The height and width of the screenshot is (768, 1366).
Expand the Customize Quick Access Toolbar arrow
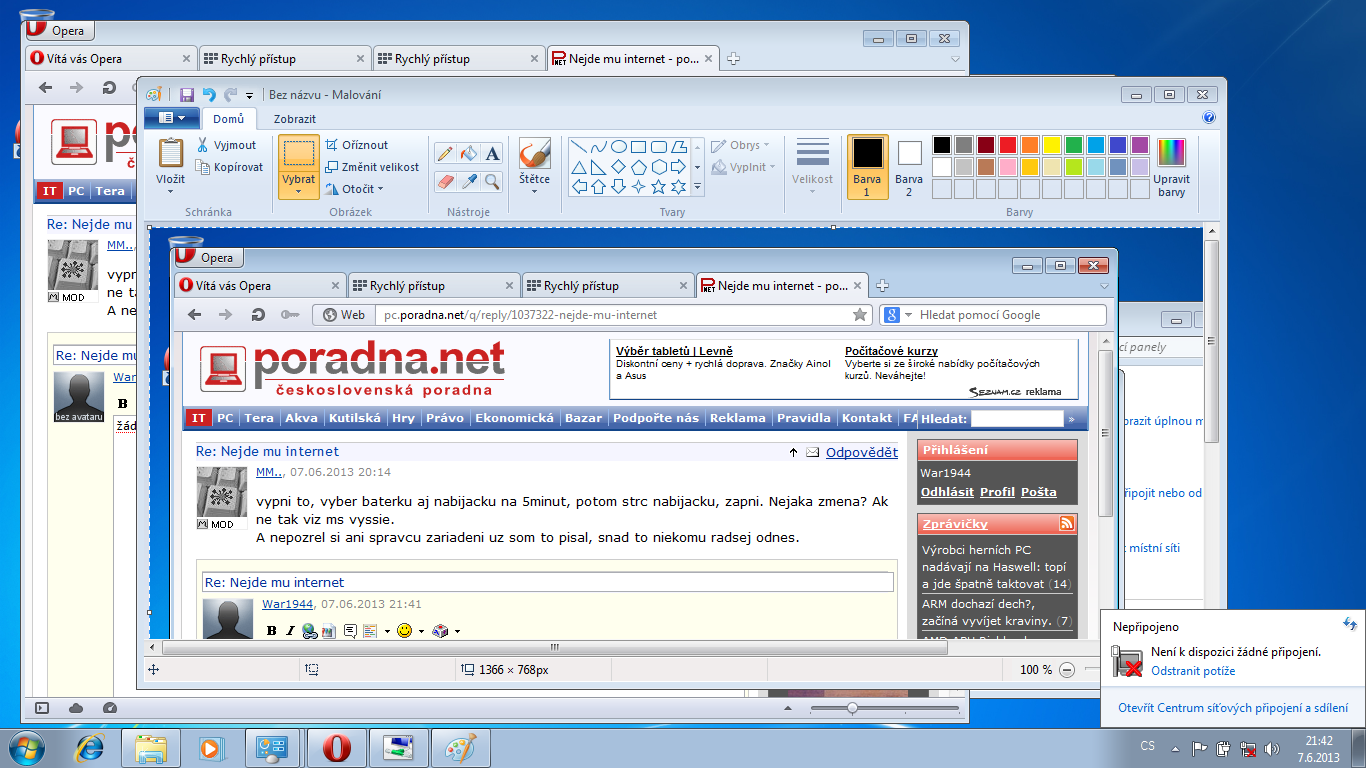[x=249, y=96]
